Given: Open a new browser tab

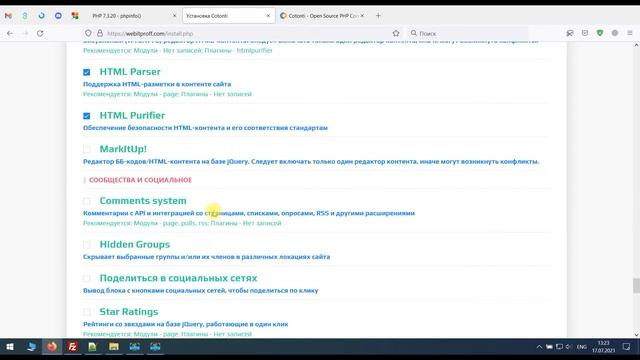Looking at the screenshot, I should point(378,16).
